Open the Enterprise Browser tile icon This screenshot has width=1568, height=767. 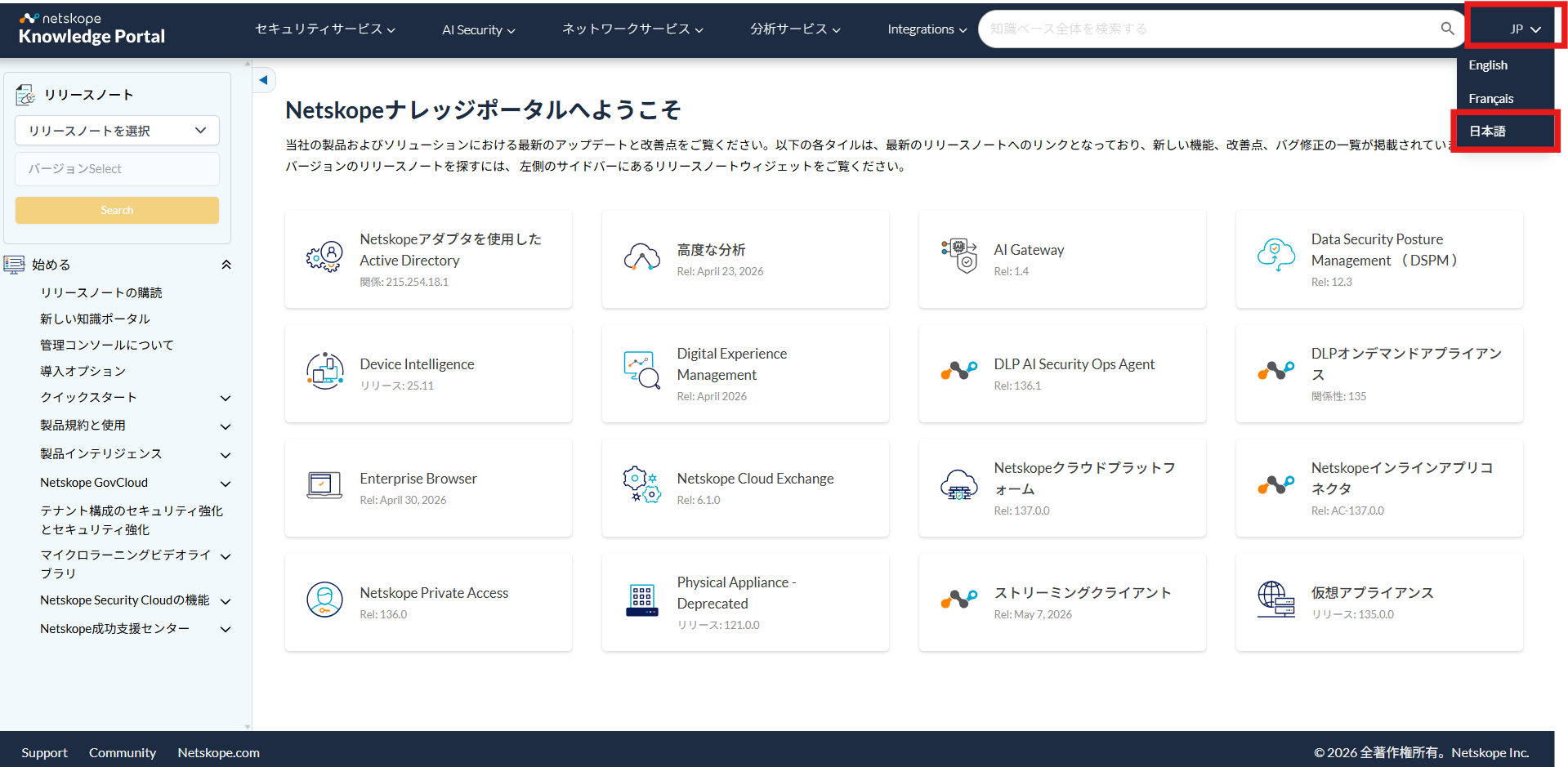(324, 485)
